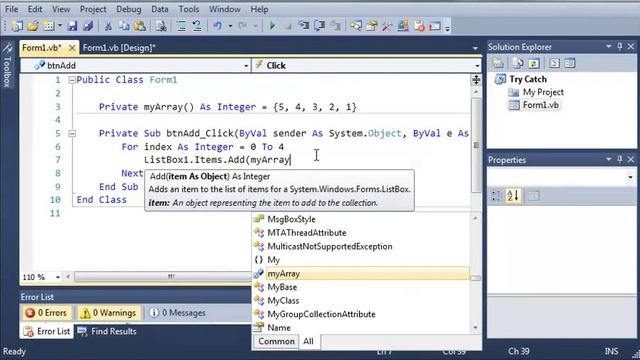The image size is (640, 360).
Task: Open the Tools menu
Action: pos(189,9)
